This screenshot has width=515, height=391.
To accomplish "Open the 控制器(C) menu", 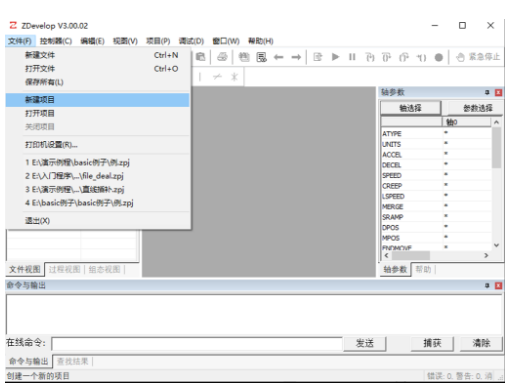I will click(x=56, y=41).
